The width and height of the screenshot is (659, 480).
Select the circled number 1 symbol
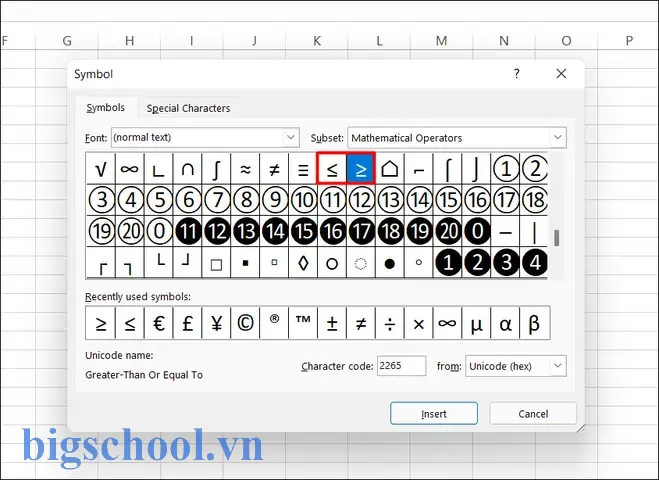click(506, 169)
